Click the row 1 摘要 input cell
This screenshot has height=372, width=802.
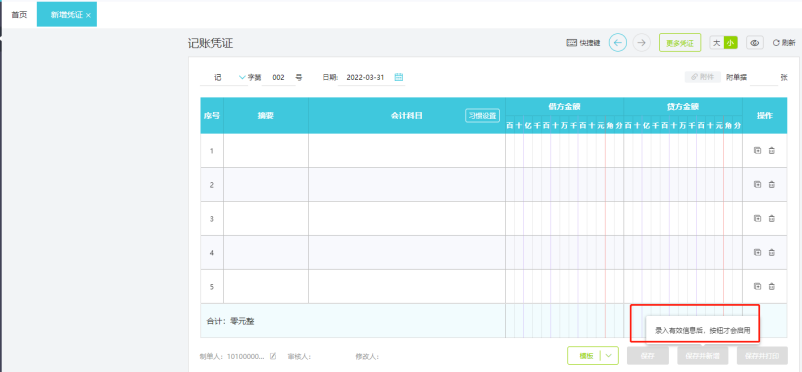[266, 150]
